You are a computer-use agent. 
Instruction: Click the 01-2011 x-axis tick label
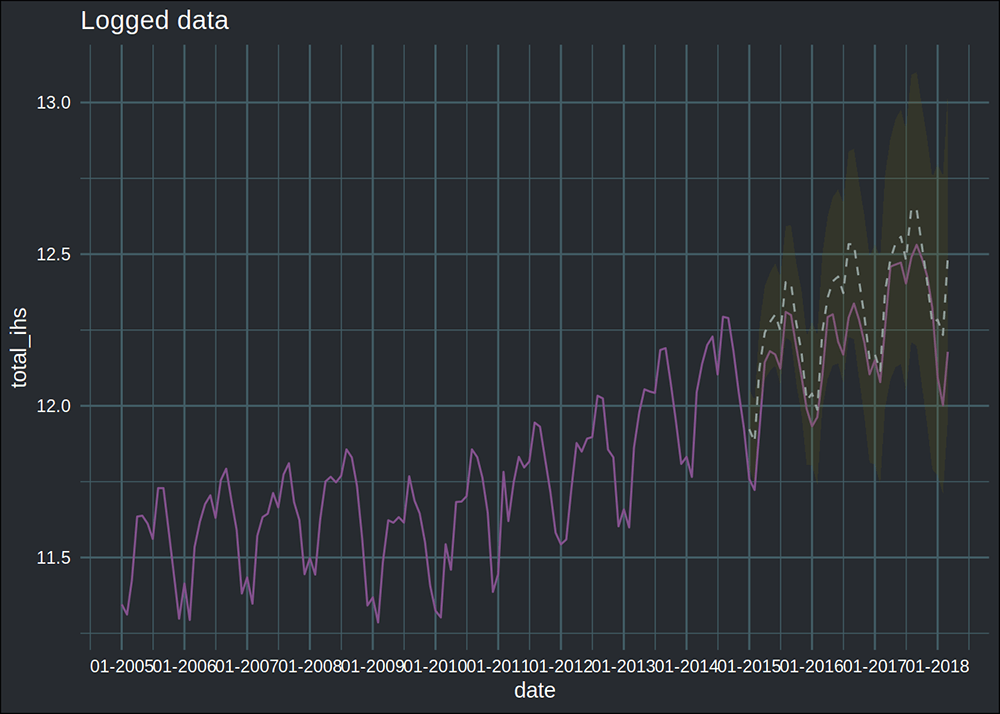498,667
